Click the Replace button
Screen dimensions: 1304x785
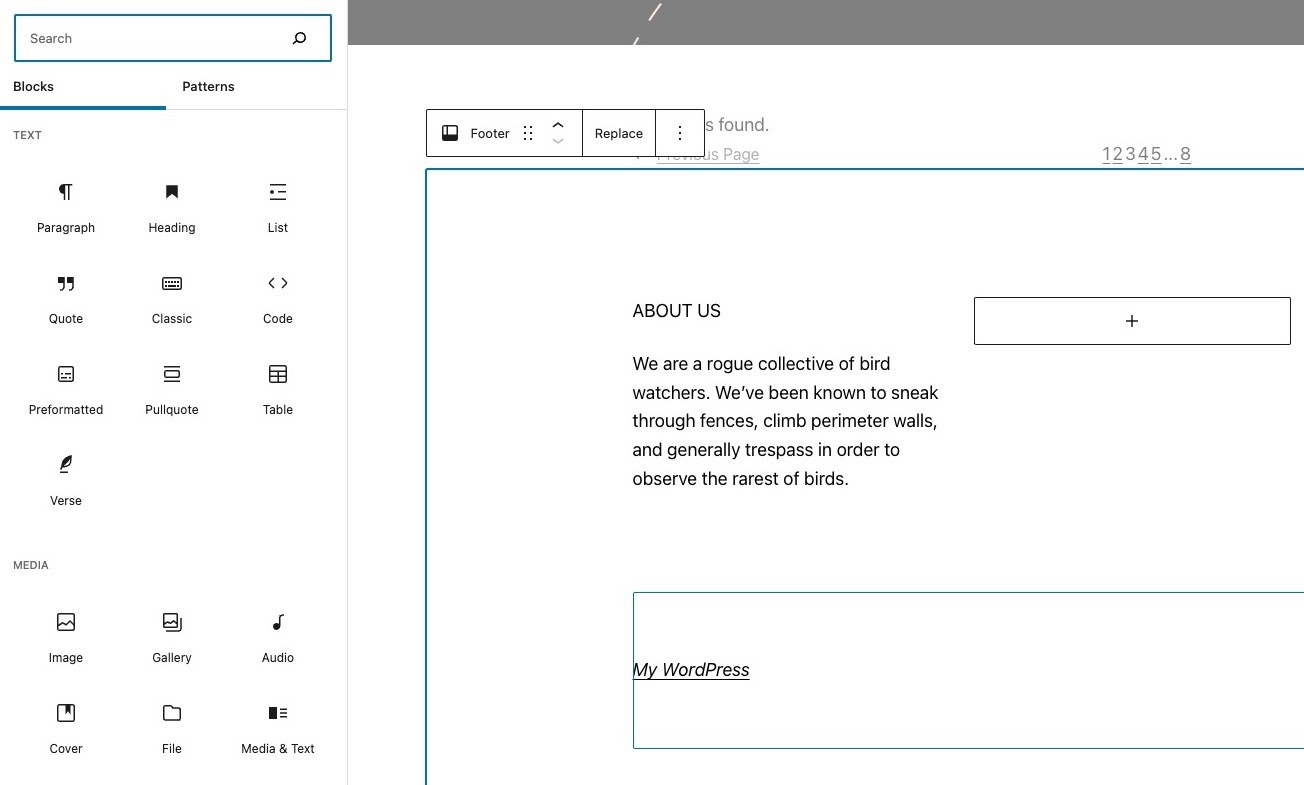619,133
